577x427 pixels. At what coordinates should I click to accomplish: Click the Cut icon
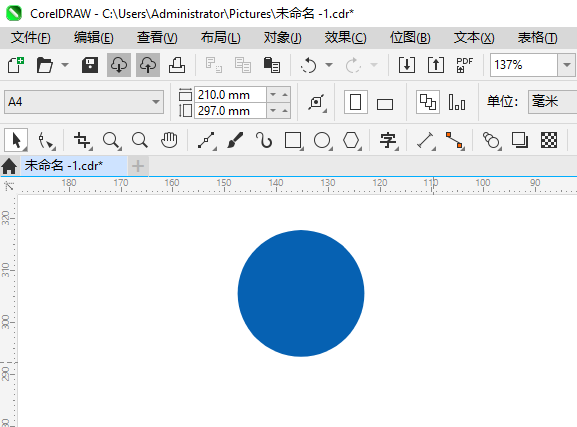[x=213, y=65]
